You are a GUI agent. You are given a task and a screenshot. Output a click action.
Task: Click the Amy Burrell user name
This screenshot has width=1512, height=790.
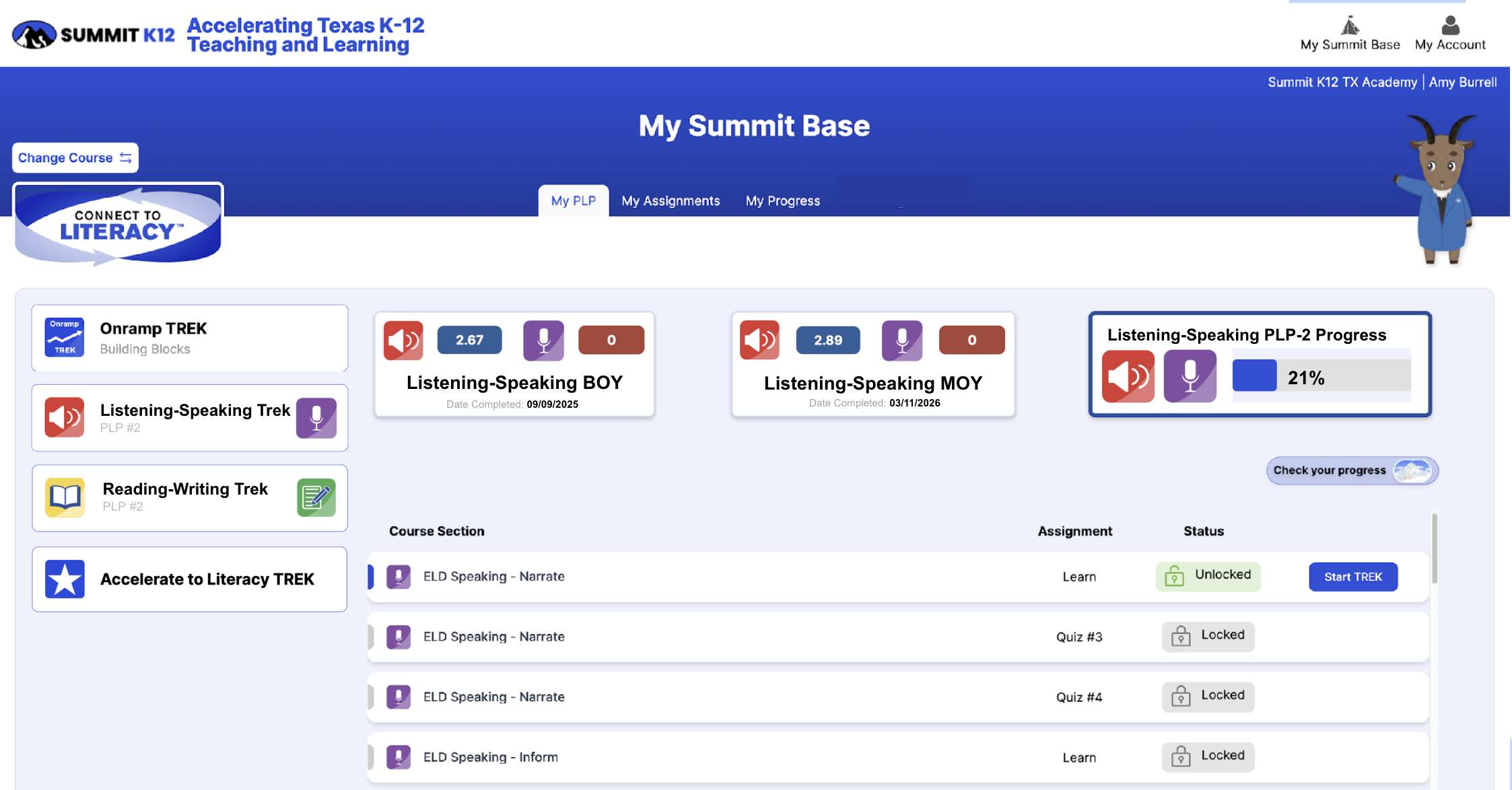tap(1463, 82)
